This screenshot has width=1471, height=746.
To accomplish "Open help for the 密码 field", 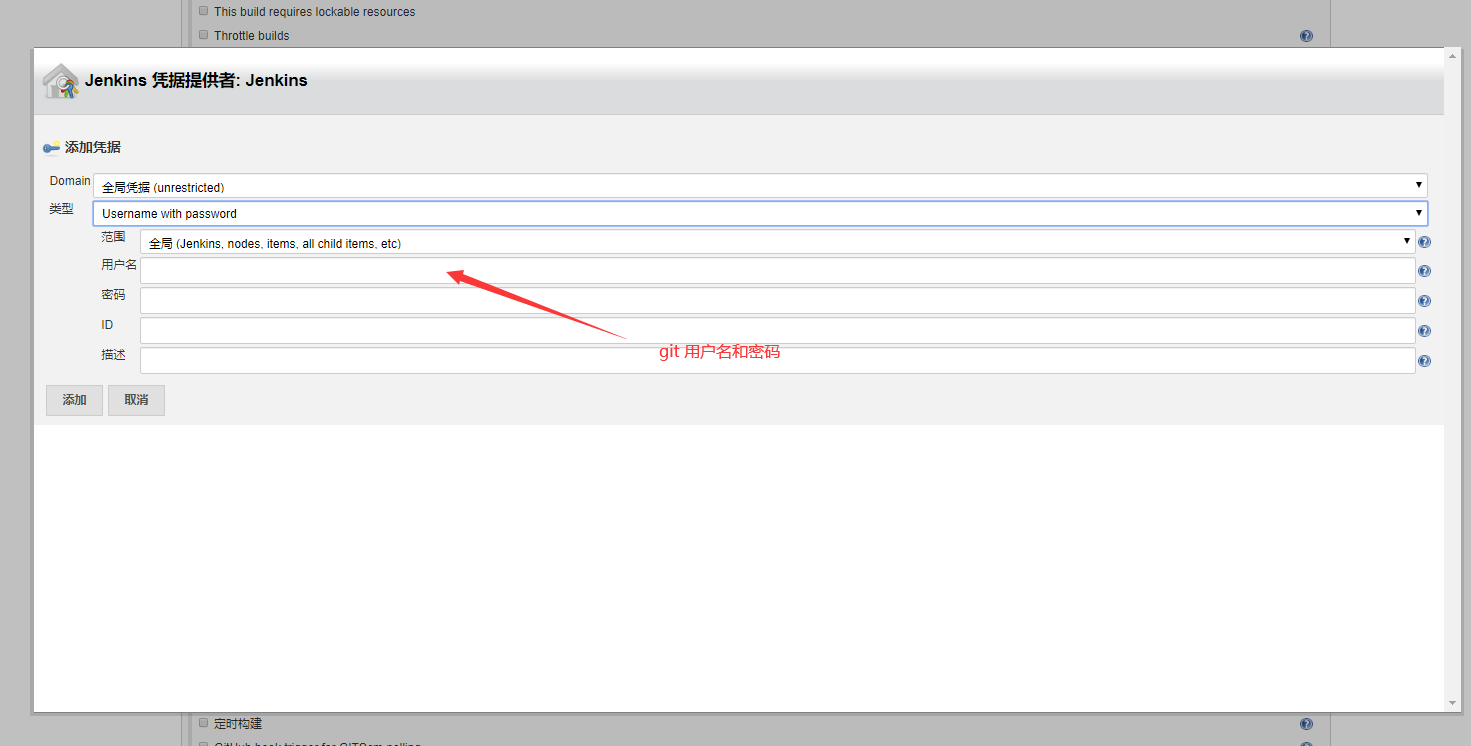I will (x=1424, y=301).
